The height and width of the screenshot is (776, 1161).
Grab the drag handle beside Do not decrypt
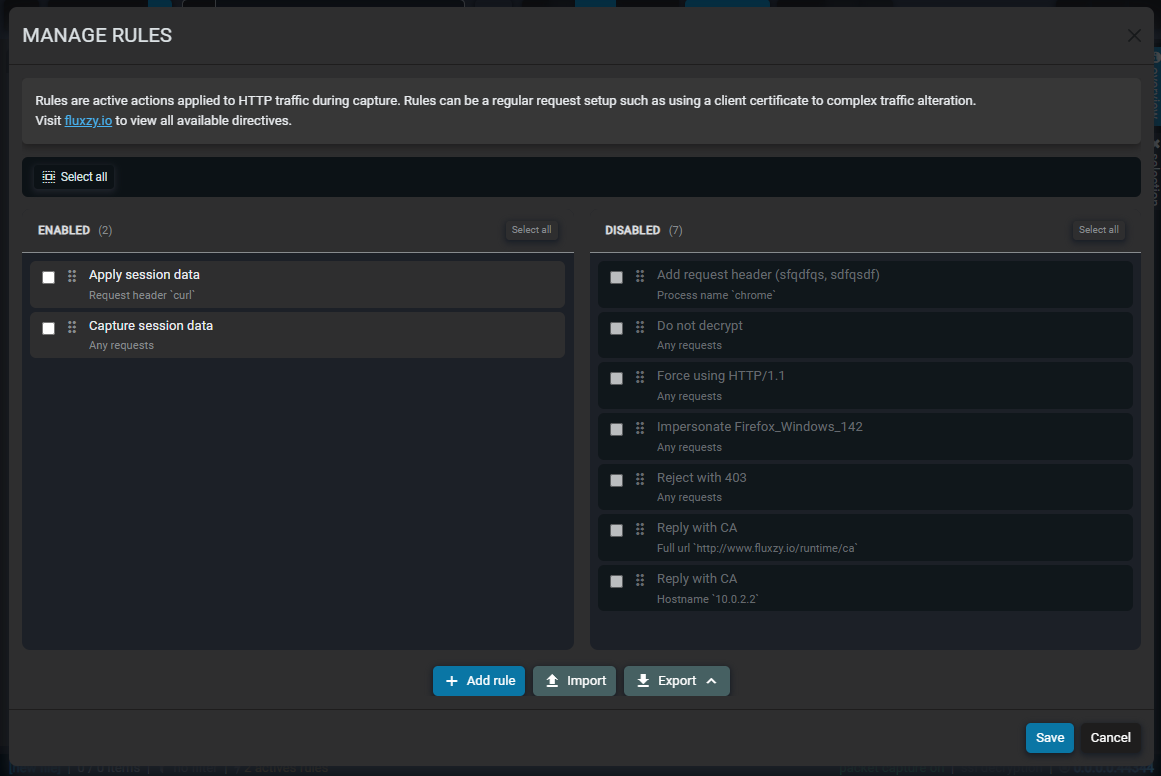[x=639, y=328]
